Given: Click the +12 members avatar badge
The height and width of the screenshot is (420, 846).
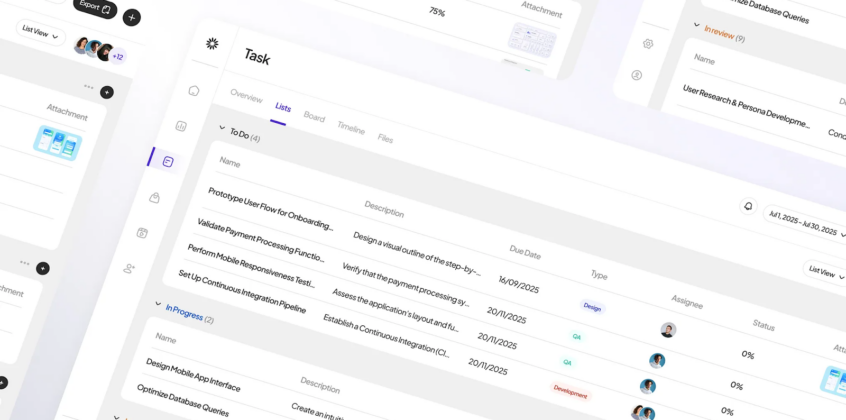Looking at the screenshot, I should click(x=117, y=57).
